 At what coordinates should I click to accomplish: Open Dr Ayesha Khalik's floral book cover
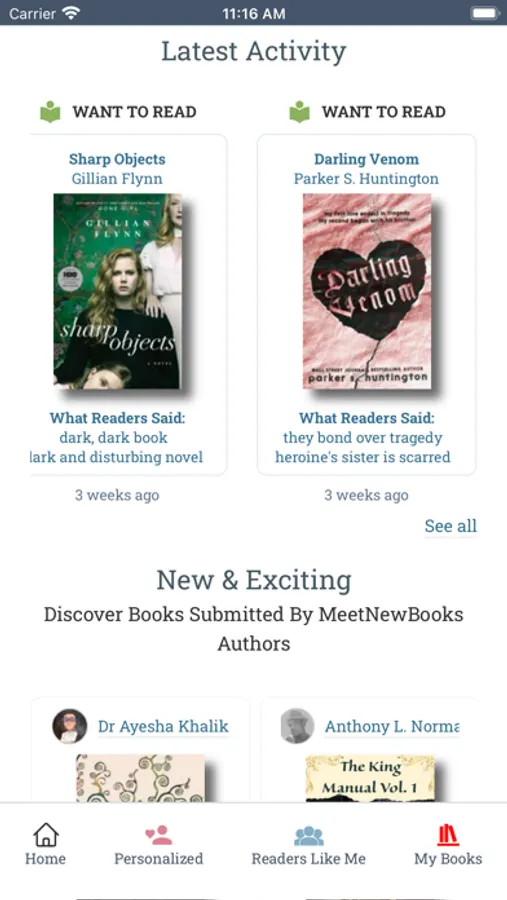point(140,778)
